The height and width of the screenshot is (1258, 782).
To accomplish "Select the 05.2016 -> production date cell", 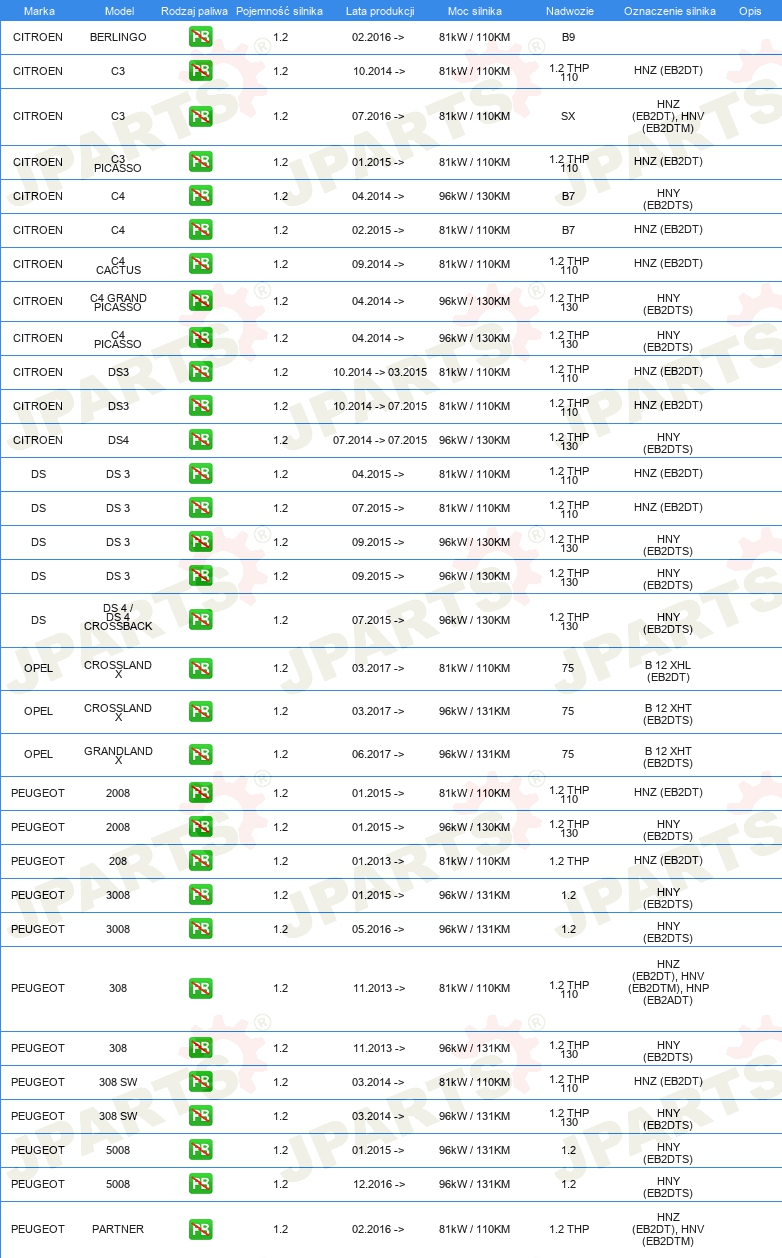I will coord(378,929).
